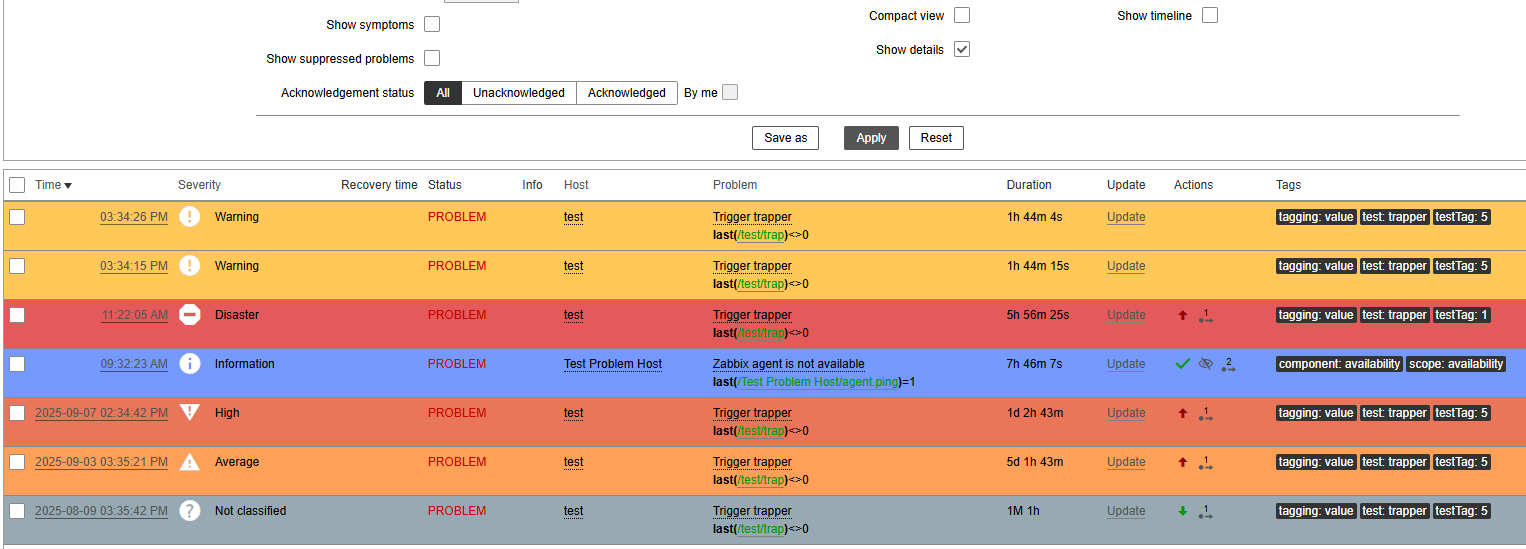Tick the Show timeline checkbox
The image size is (1526, 549).
[x=1210, y=15]
